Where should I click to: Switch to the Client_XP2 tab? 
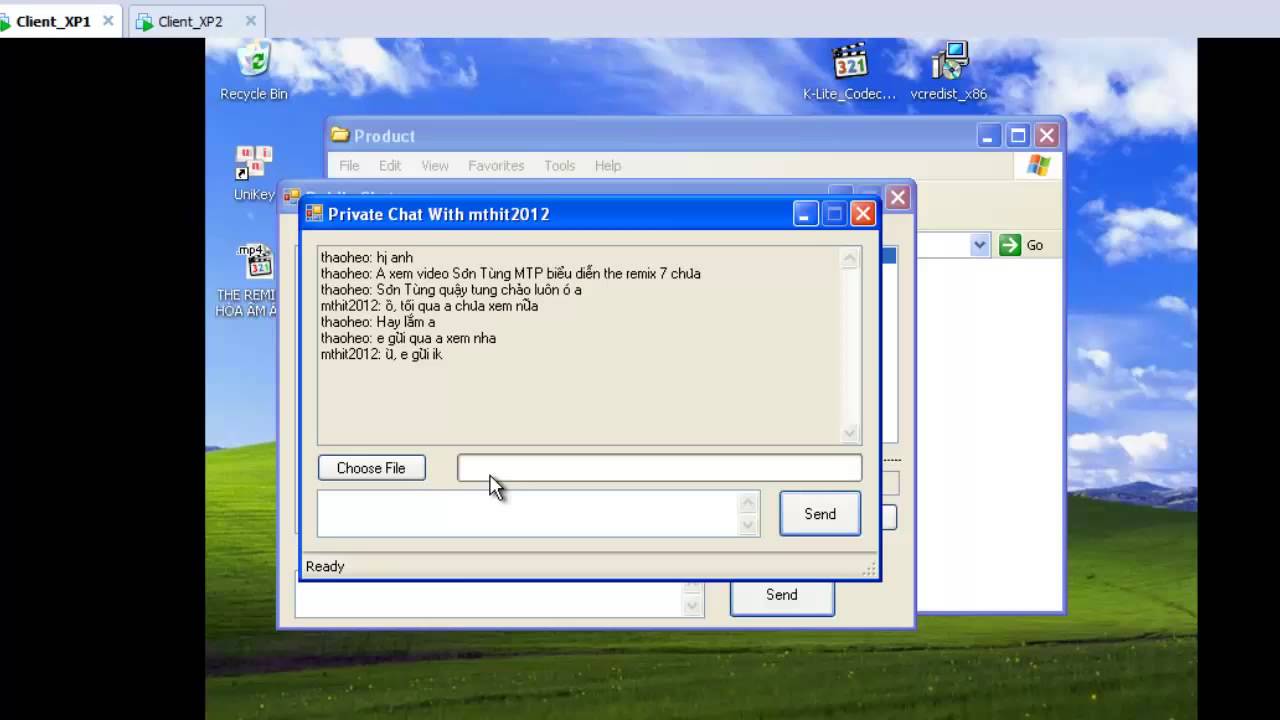pyautogui.click(x=190, y=21)
